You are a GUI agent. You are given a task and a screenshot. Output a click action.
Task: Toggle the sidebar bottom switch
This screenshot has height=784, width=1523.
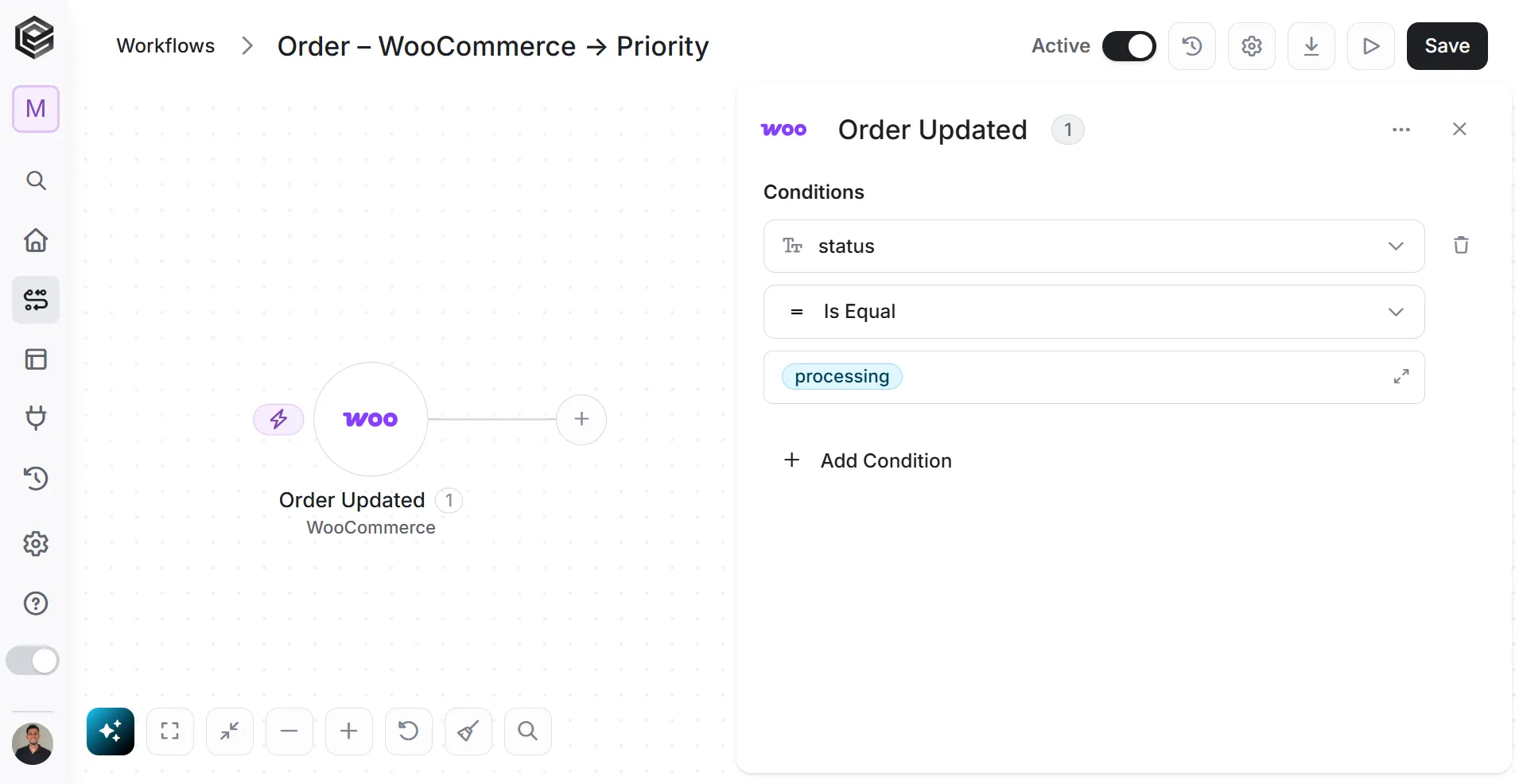33,661
